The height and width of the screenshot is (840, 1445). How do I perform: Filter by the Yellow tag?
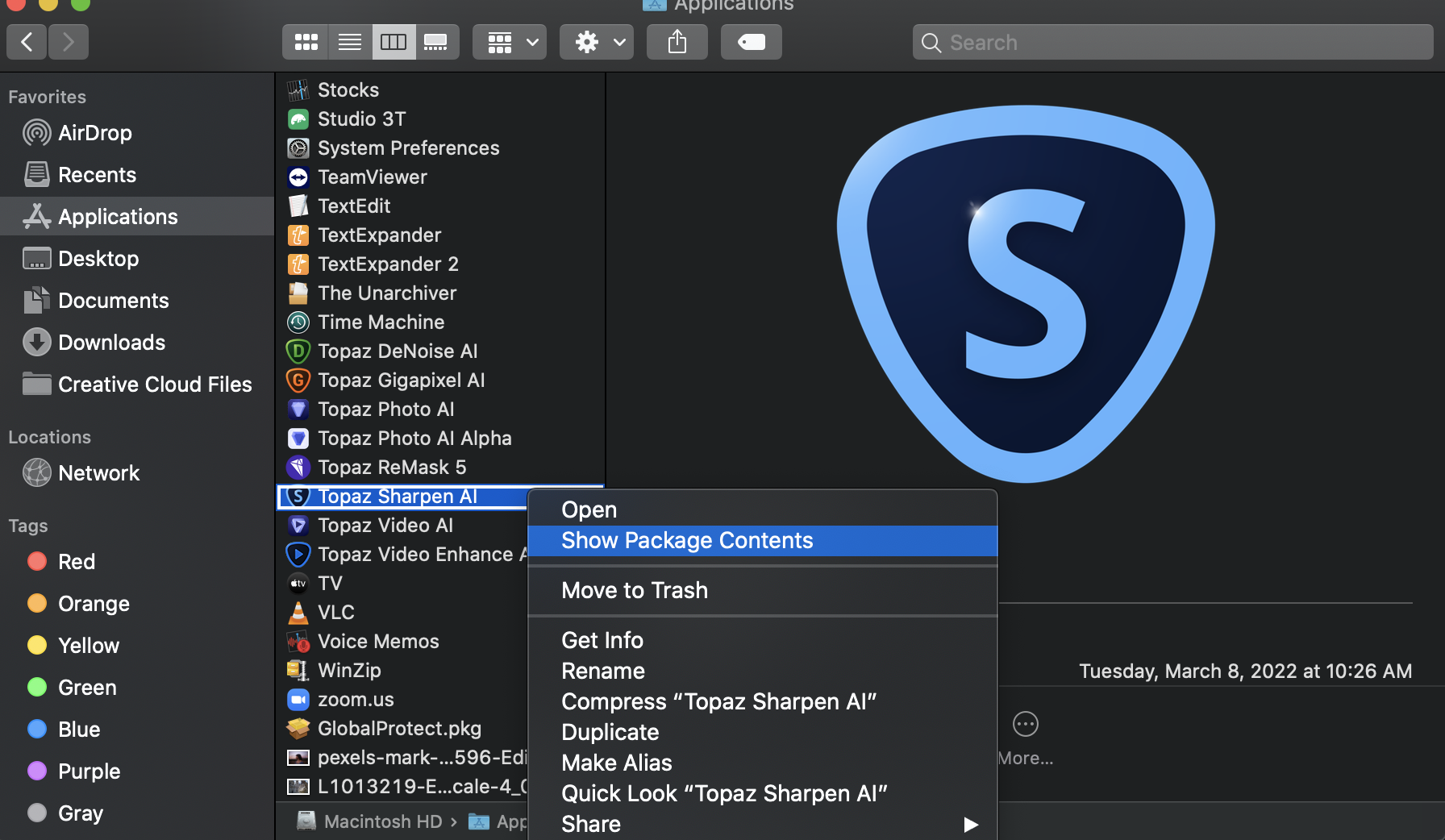tap(137, 646)
